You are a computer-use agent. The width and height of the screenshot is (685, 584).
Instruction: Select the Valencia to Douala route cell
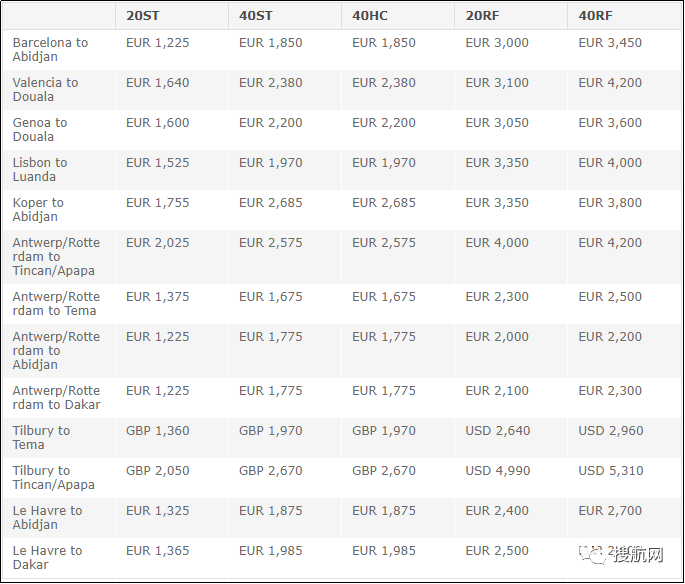[x=45, y=90]
